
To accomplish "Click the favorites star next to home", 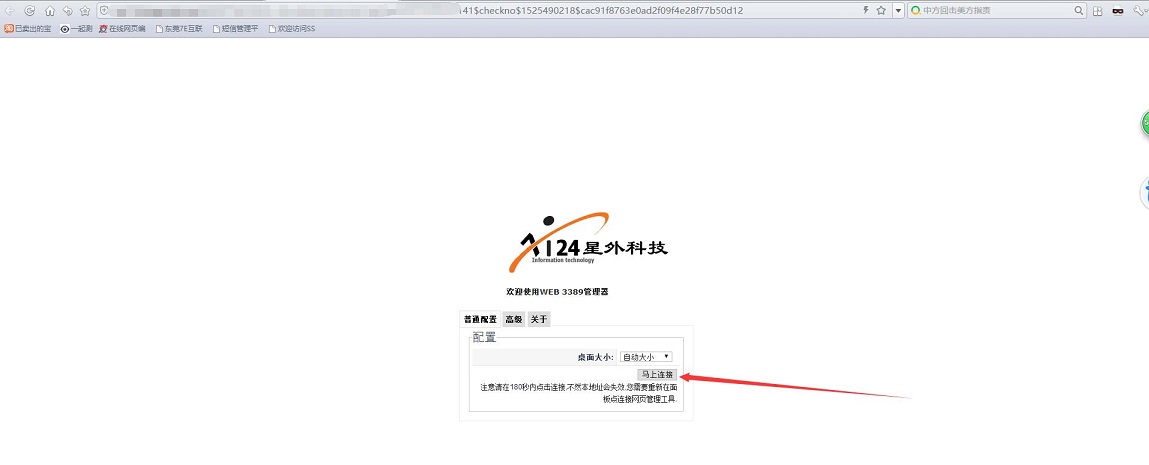I will [85, 11].
